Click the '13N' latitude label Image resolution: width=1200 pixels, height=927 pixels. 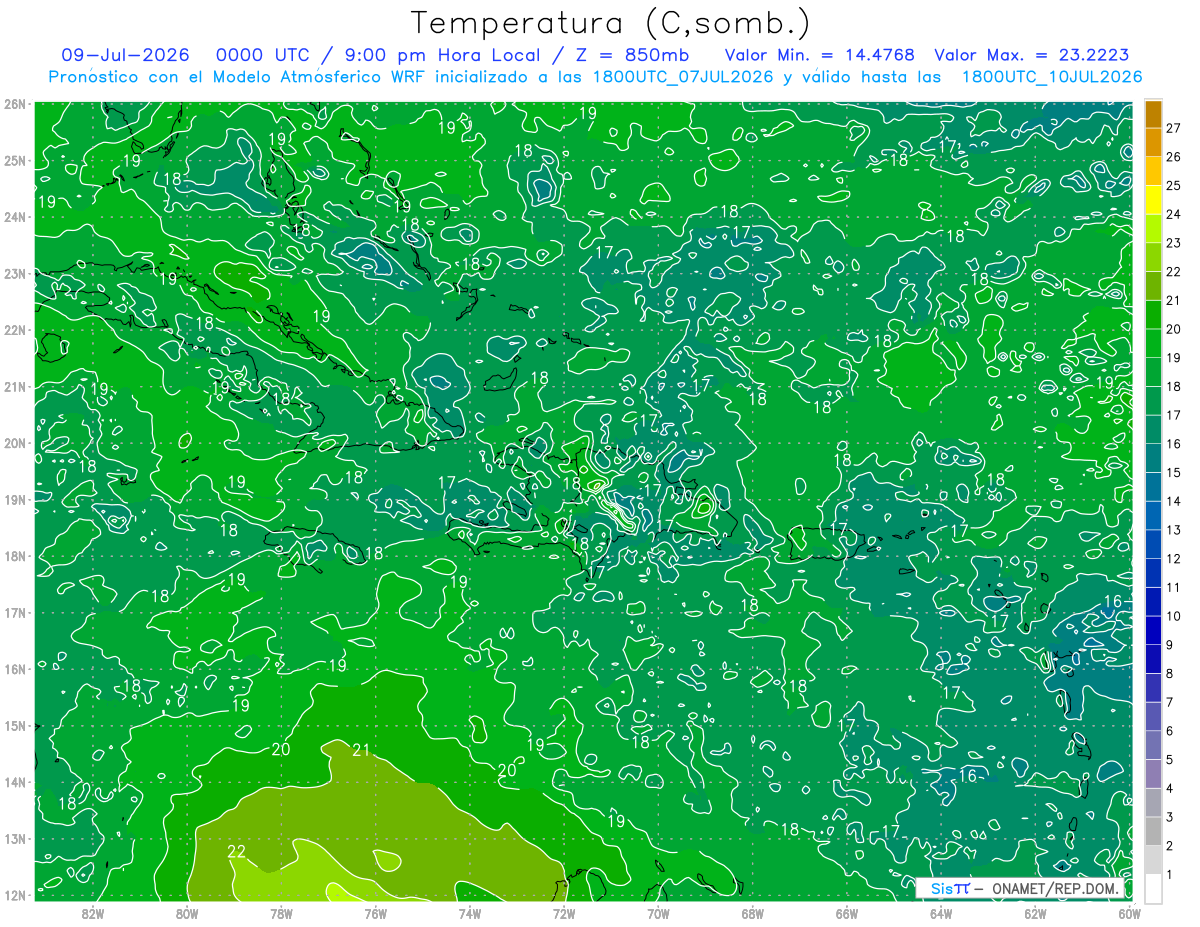15,839
